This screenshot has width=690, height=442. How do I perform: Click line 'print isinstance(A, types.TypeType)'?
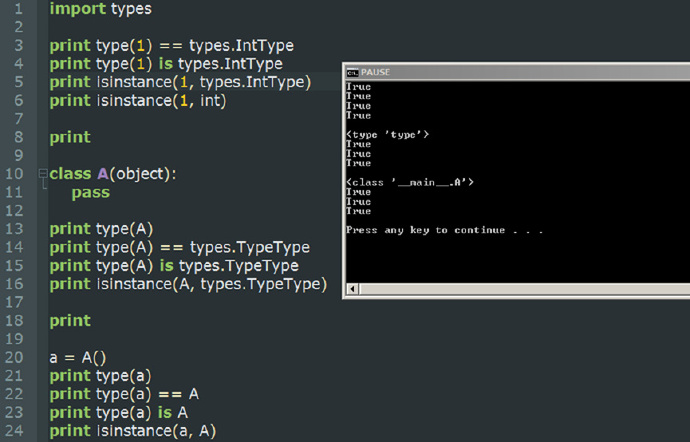pyautogui.click(x=188, y=284)
